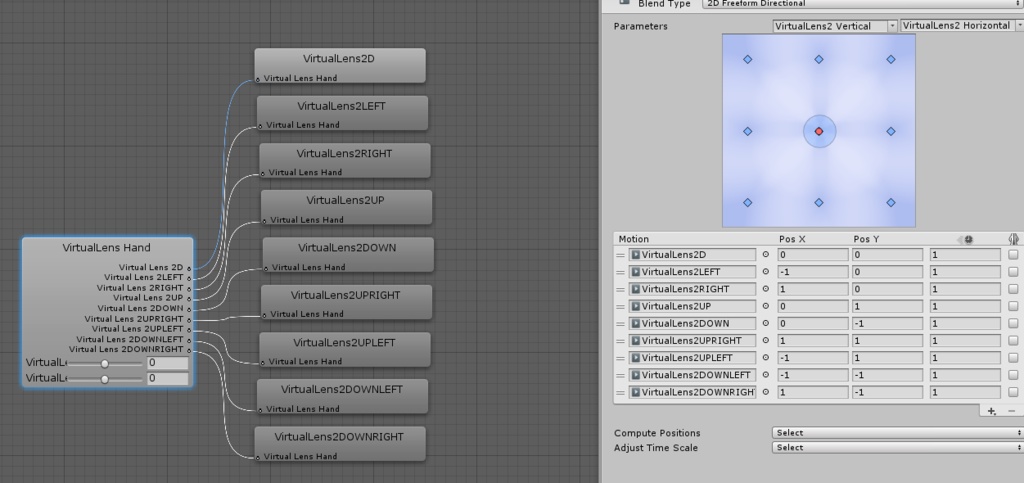Edit the speed value field of VirtualLens2RIGHT
This screenshot has height=483, width=1024.
[x=965, y=289]
